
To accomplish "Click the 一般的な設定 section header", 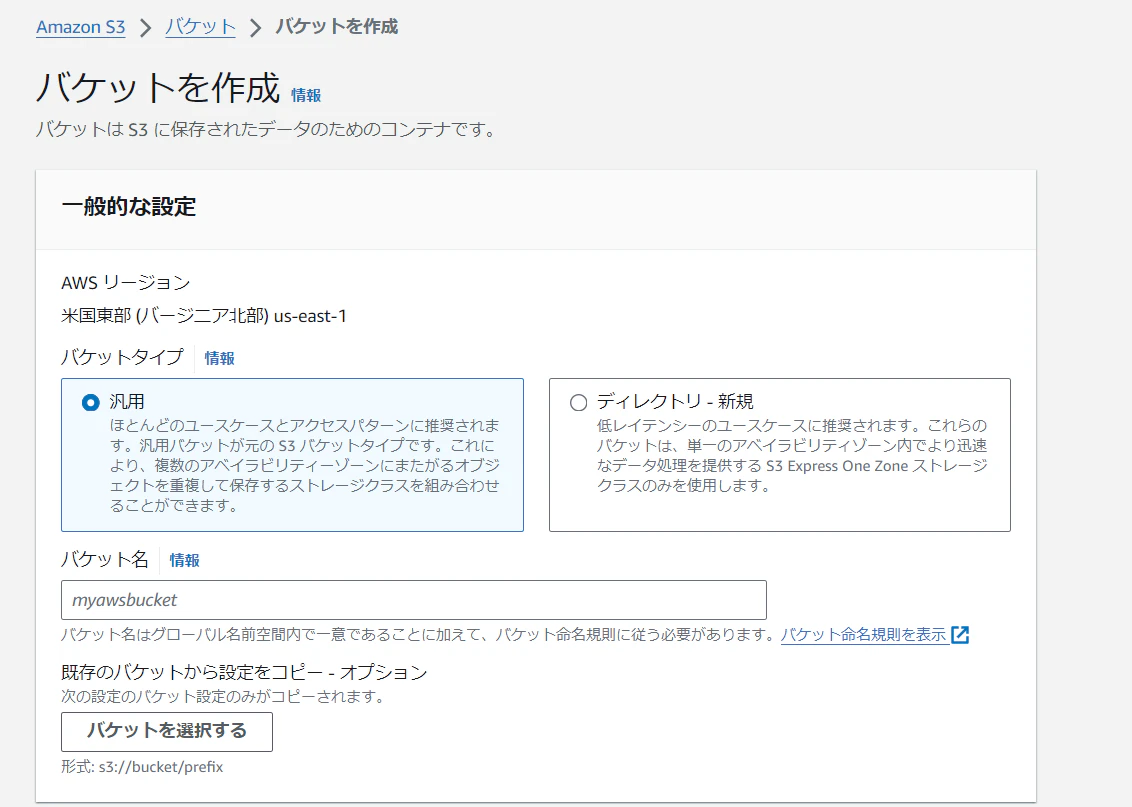I will [129, 206].
